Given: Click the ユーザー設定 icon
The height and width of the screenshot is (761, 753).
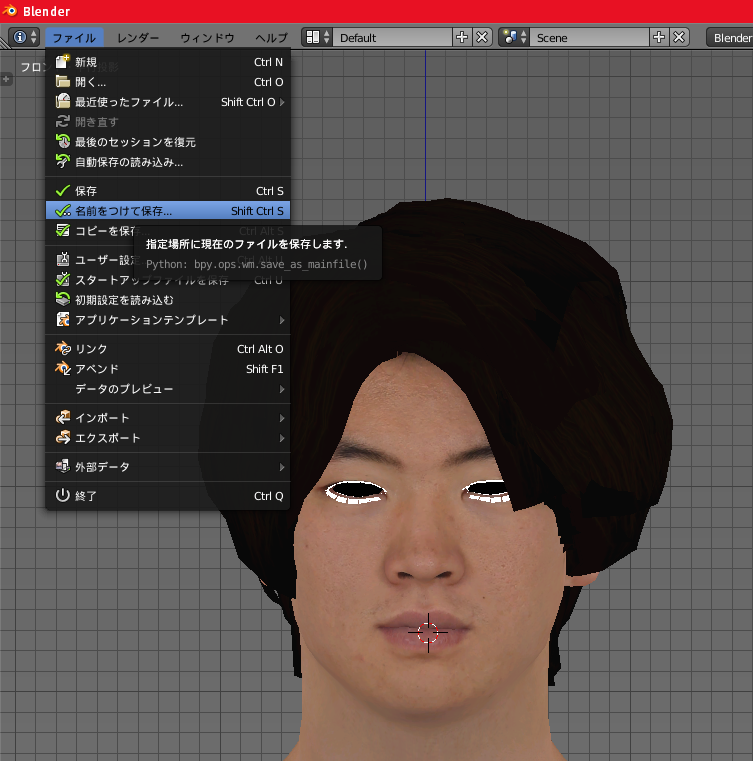Looking at the screenshot, I should (63, 260).
